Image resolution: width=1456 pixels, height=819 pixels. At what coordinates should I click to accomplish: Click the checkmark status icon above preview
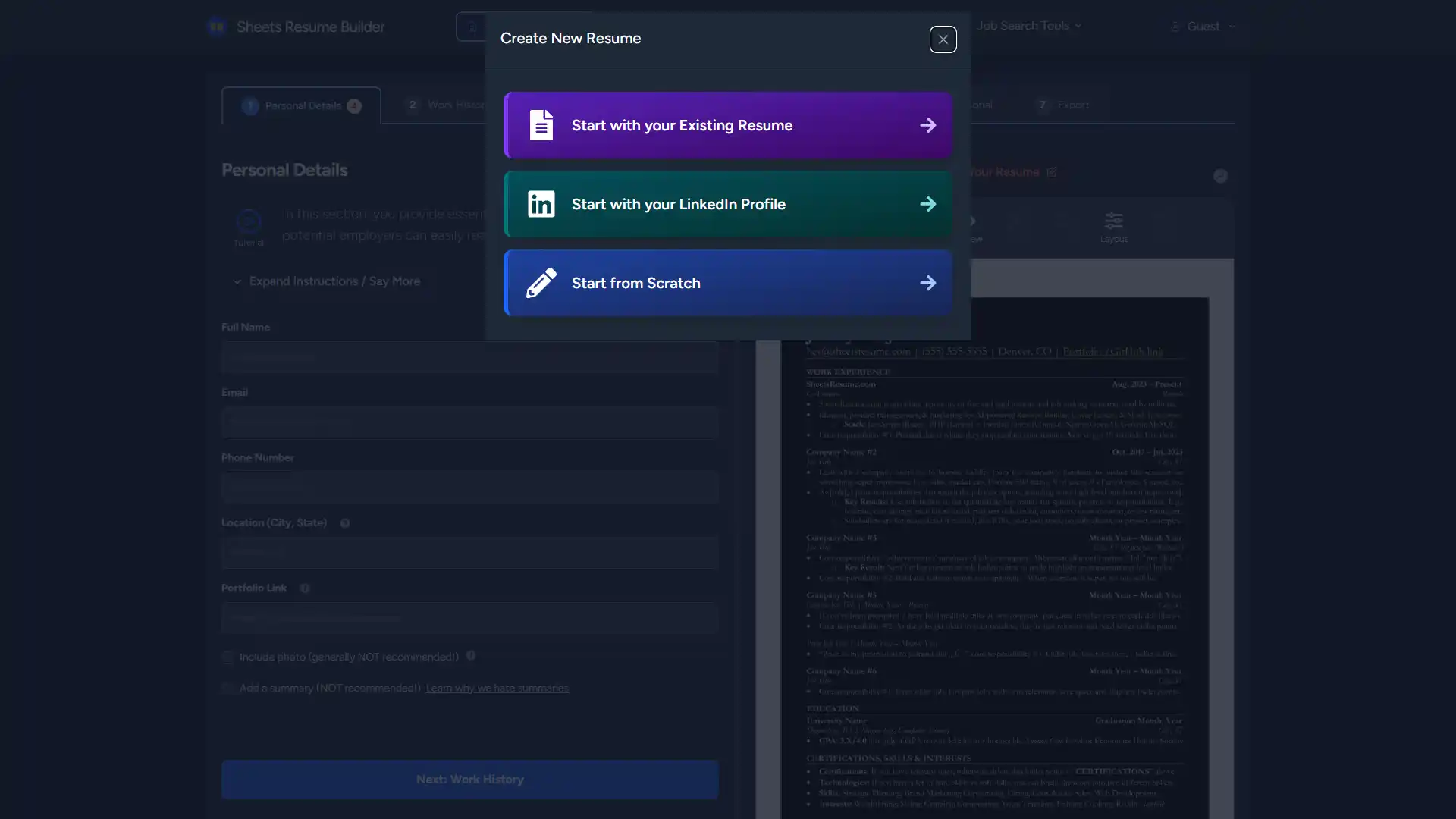coord(1220,176)
